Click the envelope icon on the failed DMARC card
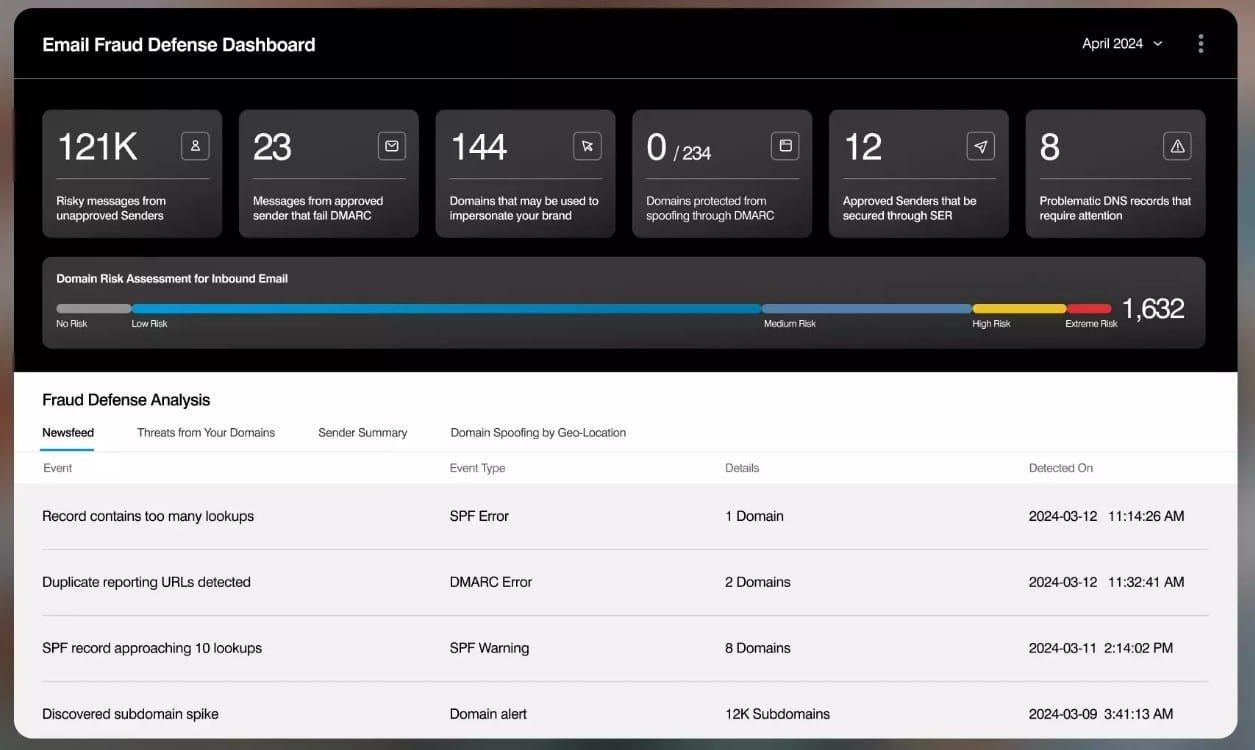1255x750 pixels. (393, 145)
